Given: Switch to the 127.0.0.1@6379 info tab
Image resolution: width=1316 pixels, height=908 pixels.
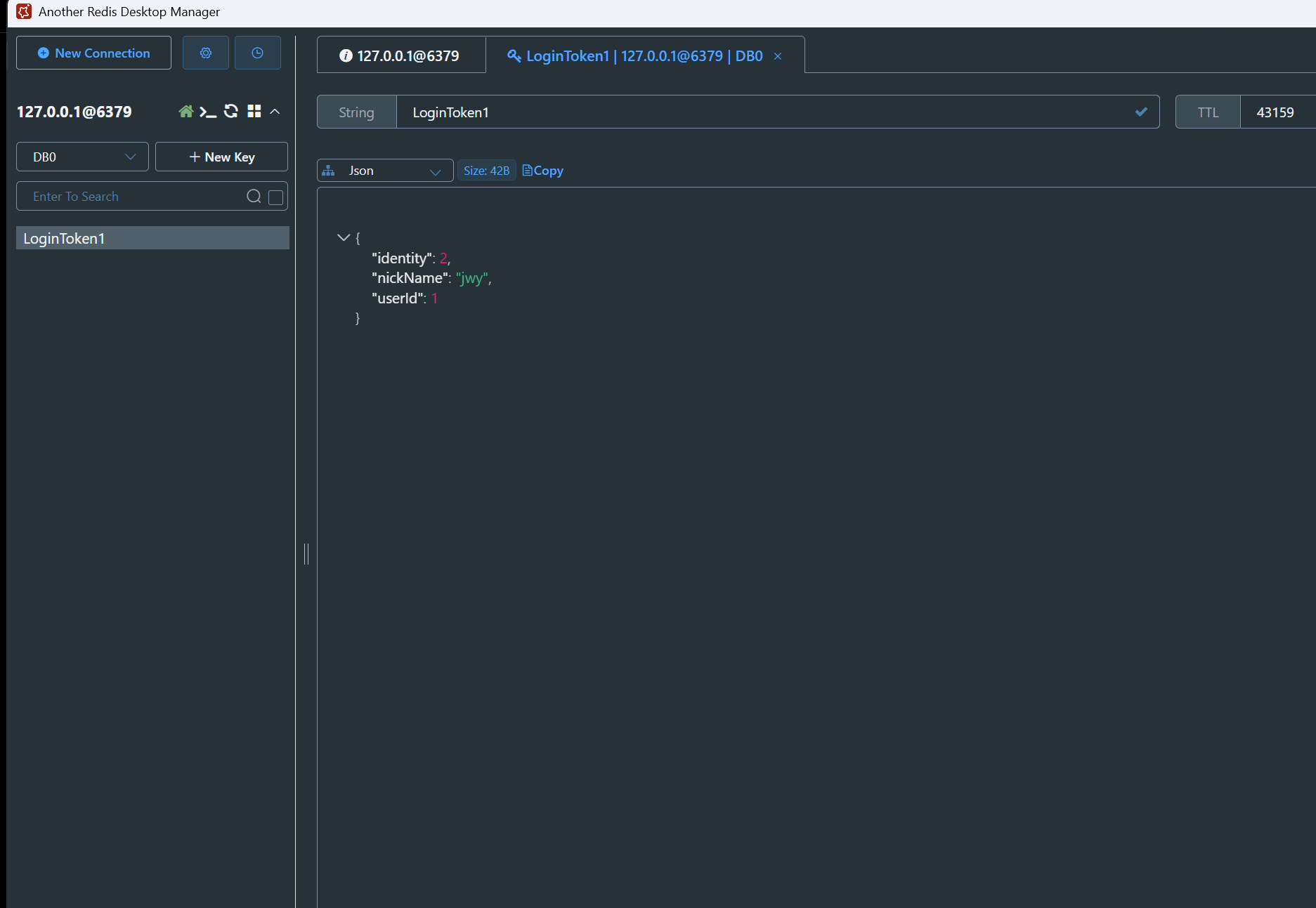Looking at the screenshot, I should coord(401,55).
